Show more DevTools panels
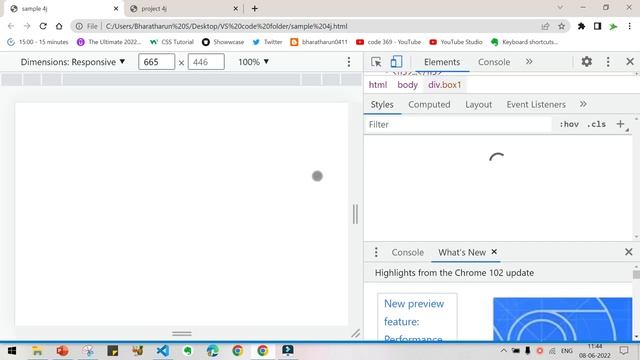640x360 pixels. [529, 62]
